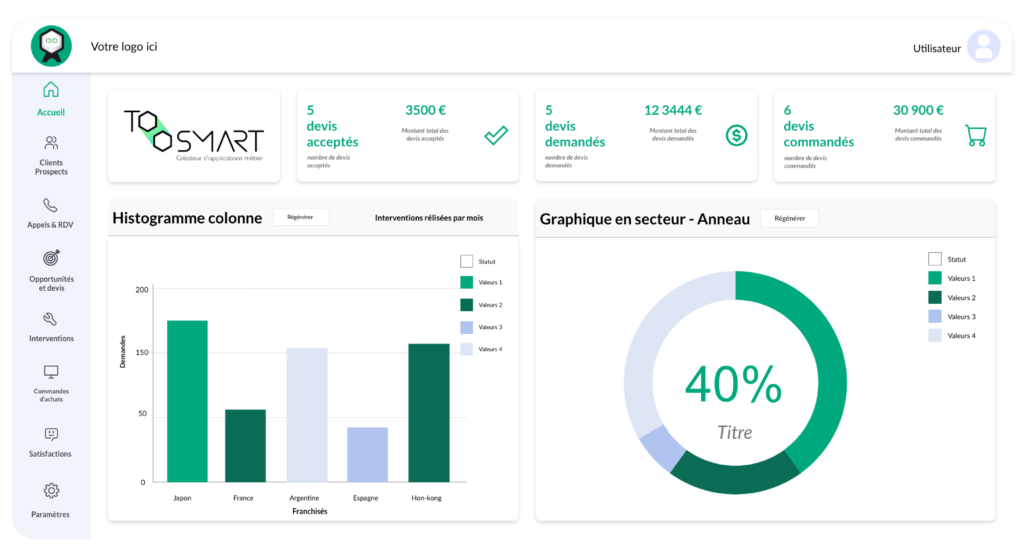The height and width of the screenshot is (553, 1024).
Task: Click Régénérer button beside Graphique en secteur
Action: (790, 218)
